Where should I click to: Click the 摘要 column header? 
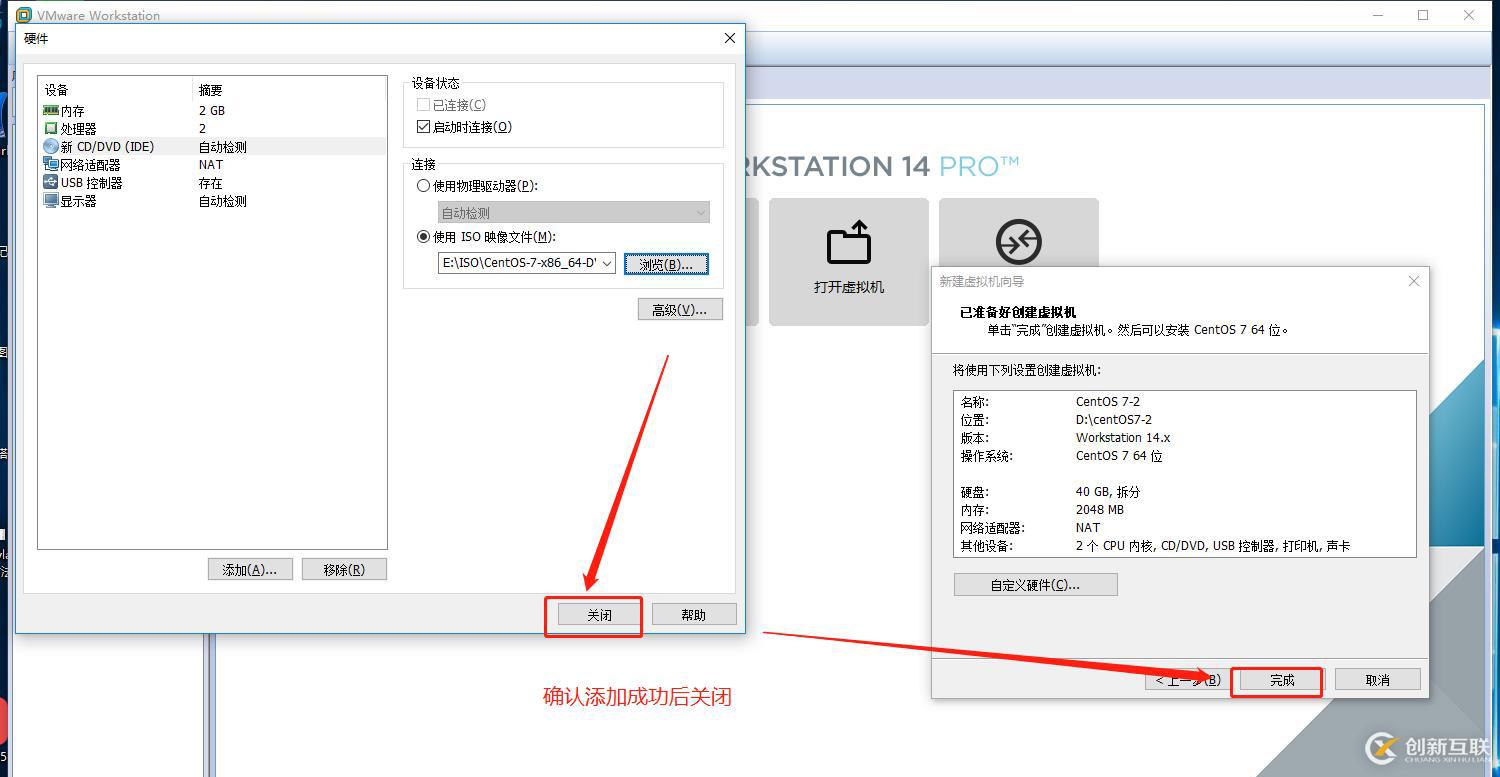(x=210, y=90)
